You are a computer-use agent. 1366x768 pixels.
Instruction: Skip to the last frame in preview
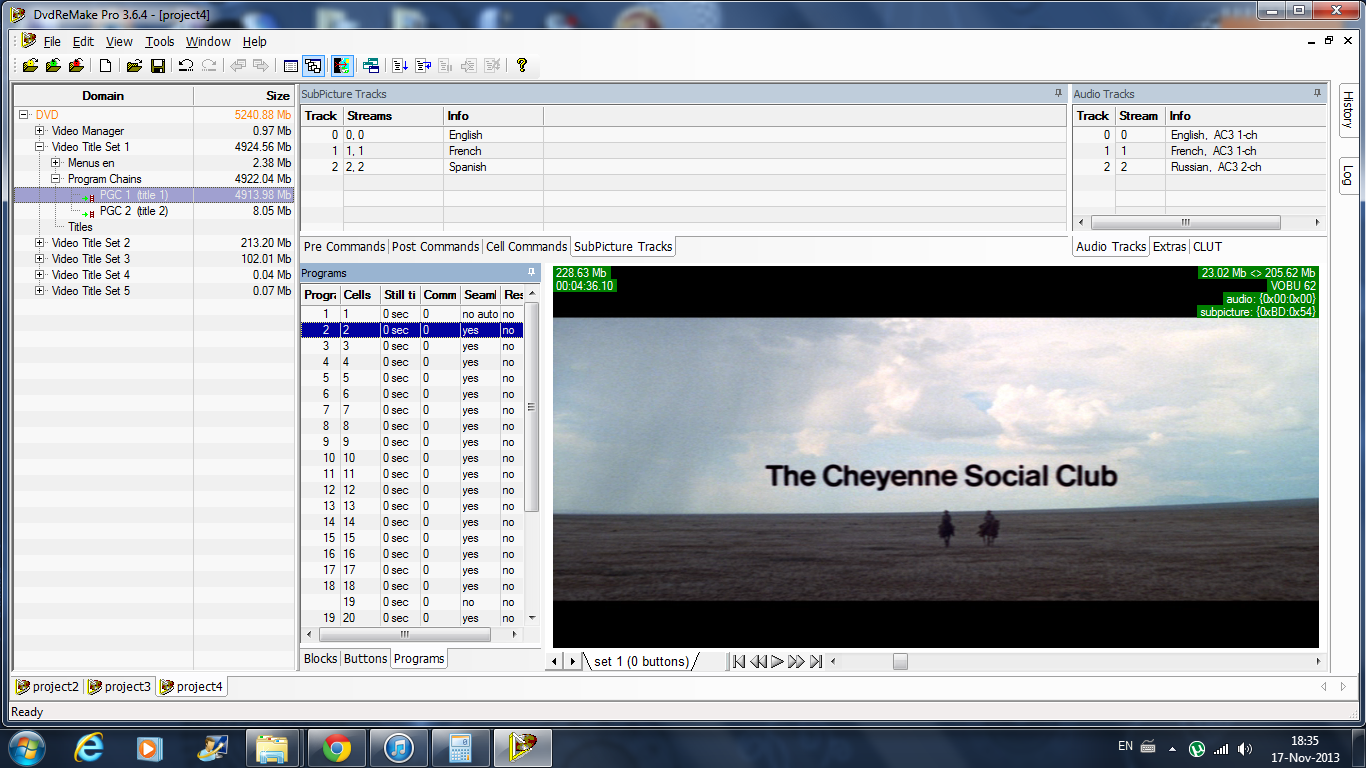(816, 661)
